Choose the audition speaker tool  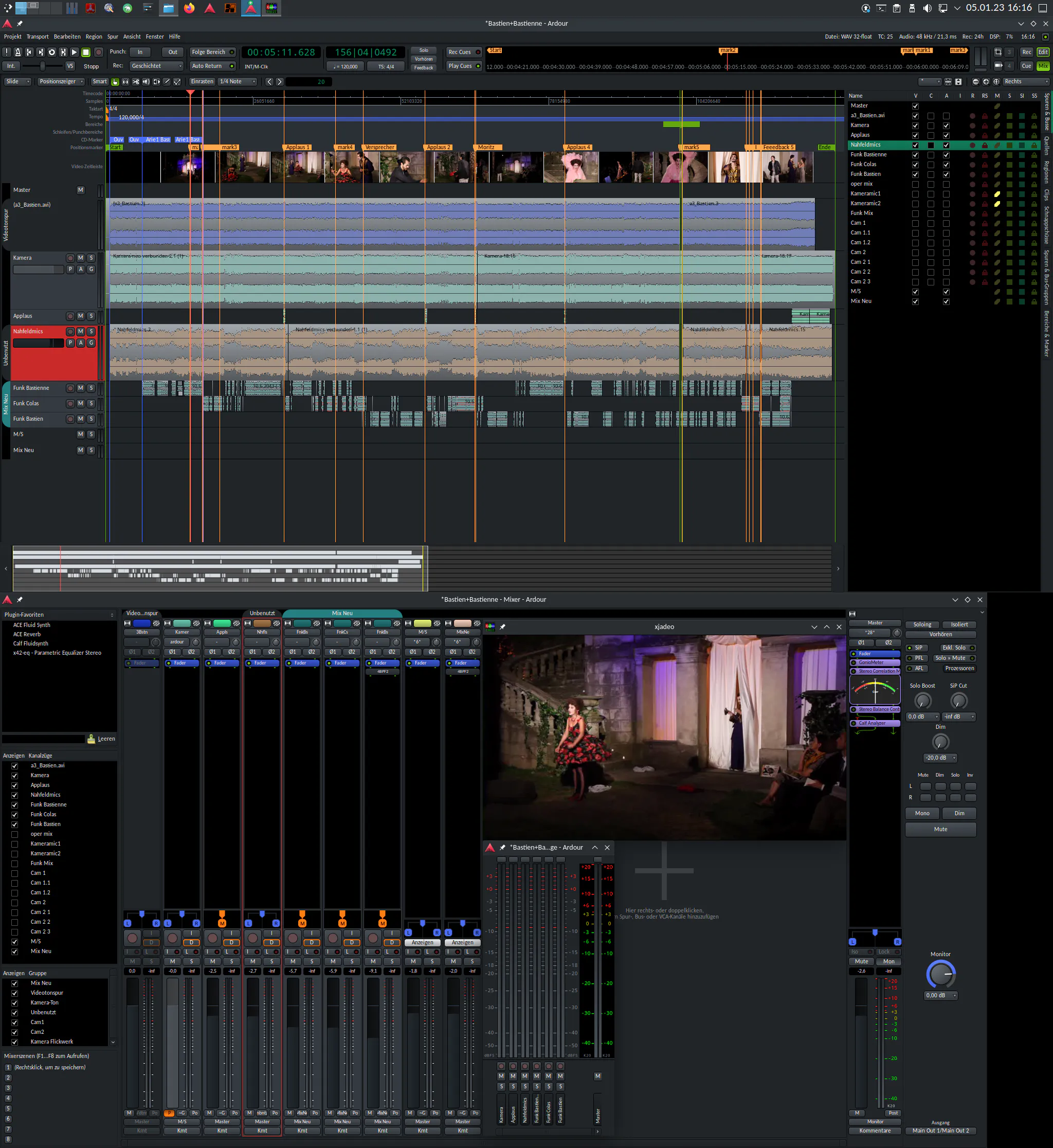coord(146,82)
